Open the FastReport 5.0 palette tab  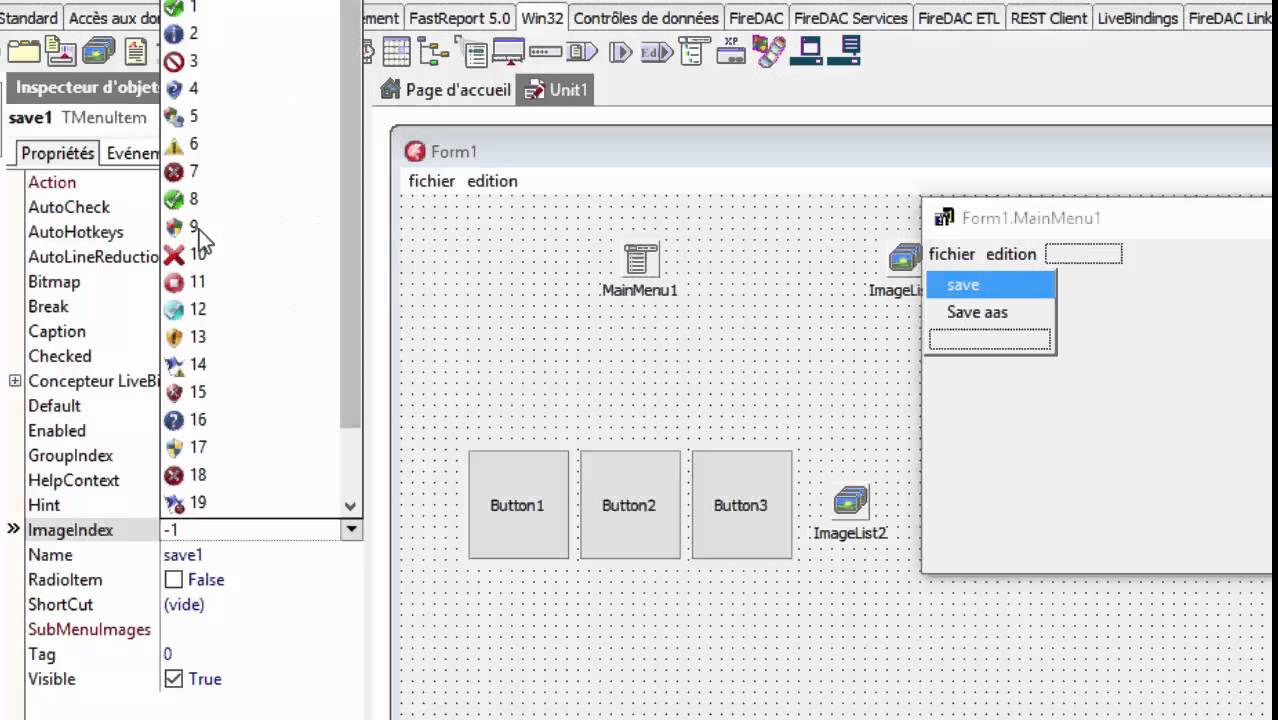coord(460,18)
